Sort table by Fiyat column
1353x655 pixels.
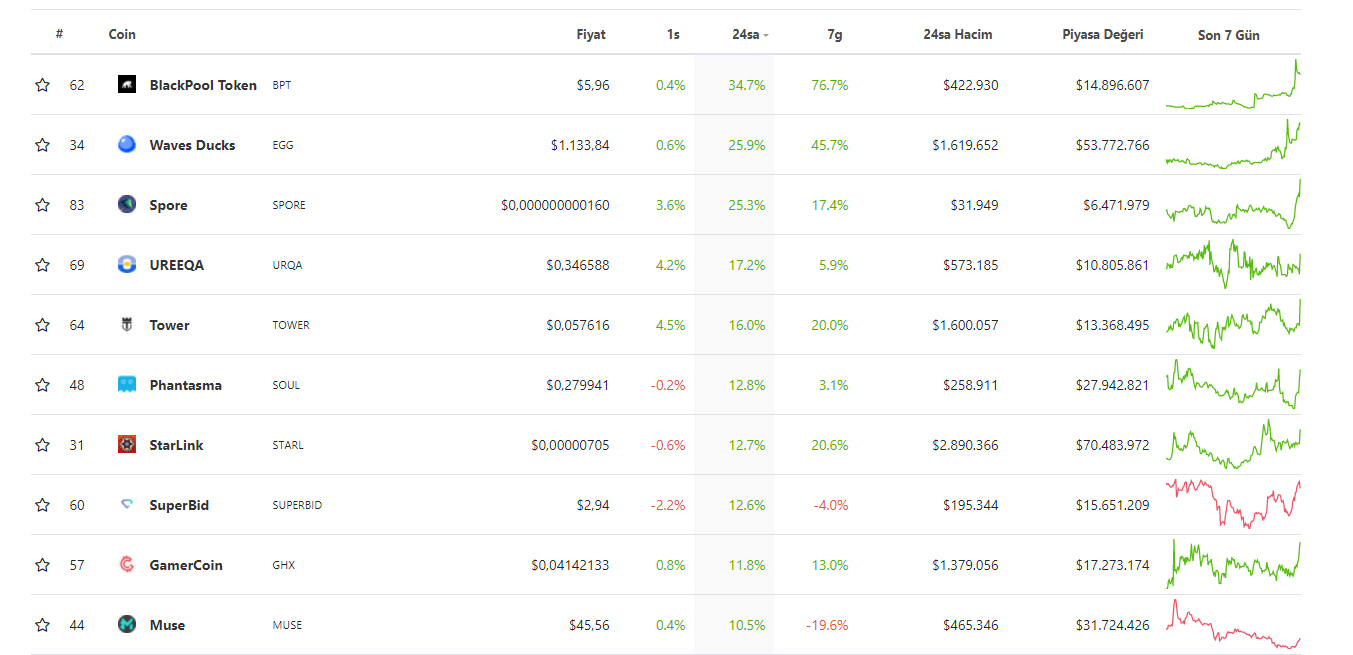coord(591,34)
